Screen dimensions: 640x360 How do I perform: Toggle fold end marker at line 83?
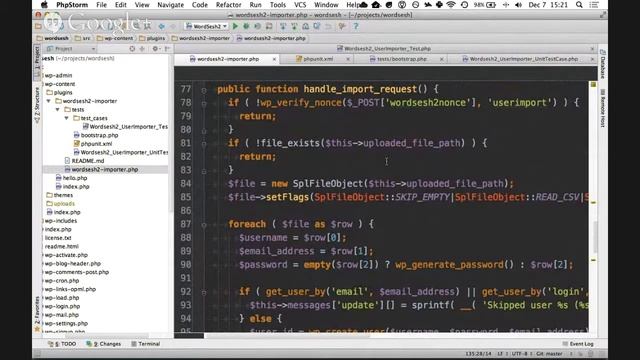(x=204, y=171)
